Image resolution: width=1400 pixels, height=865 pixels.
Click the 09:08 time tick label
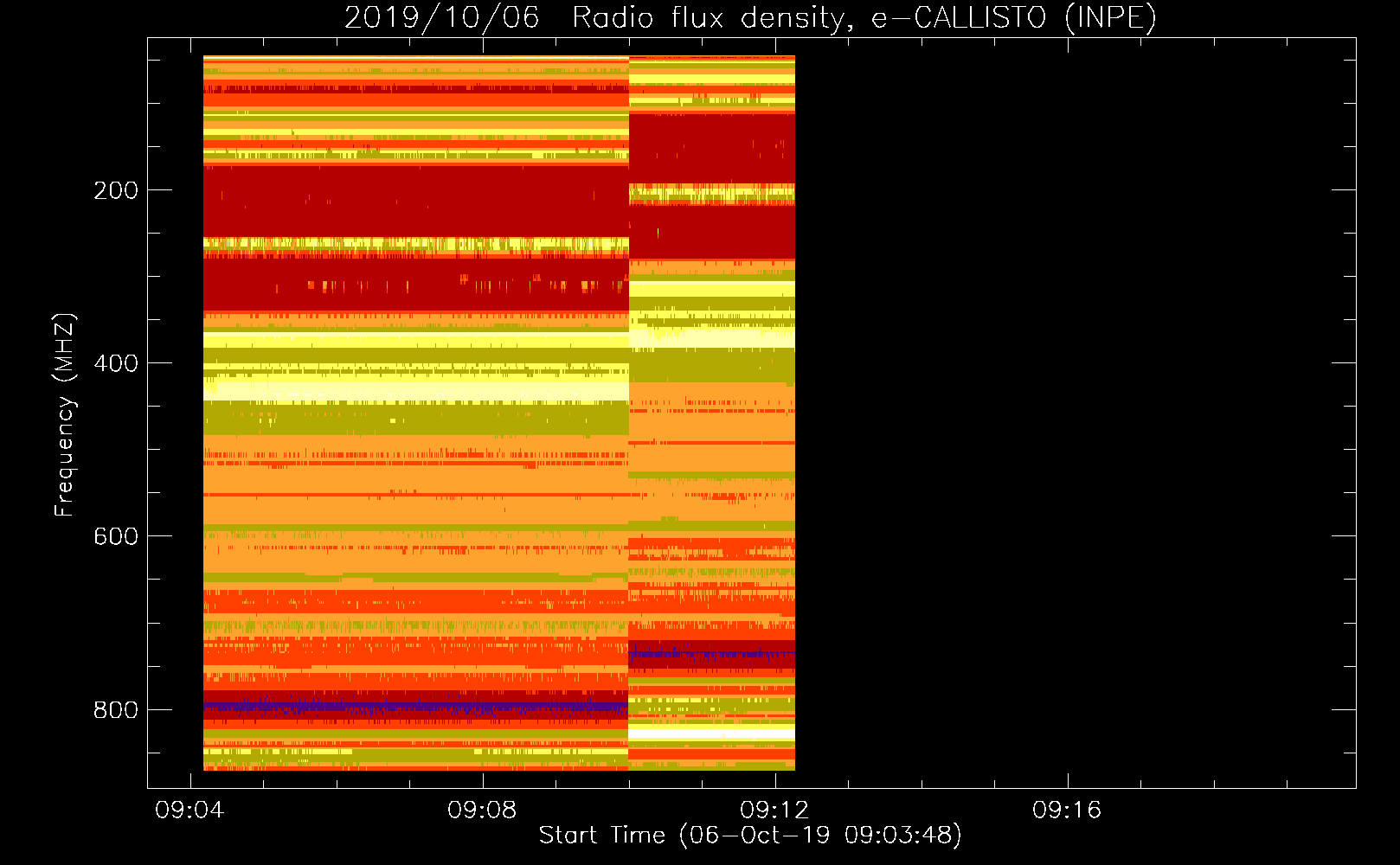click(482, 810)
